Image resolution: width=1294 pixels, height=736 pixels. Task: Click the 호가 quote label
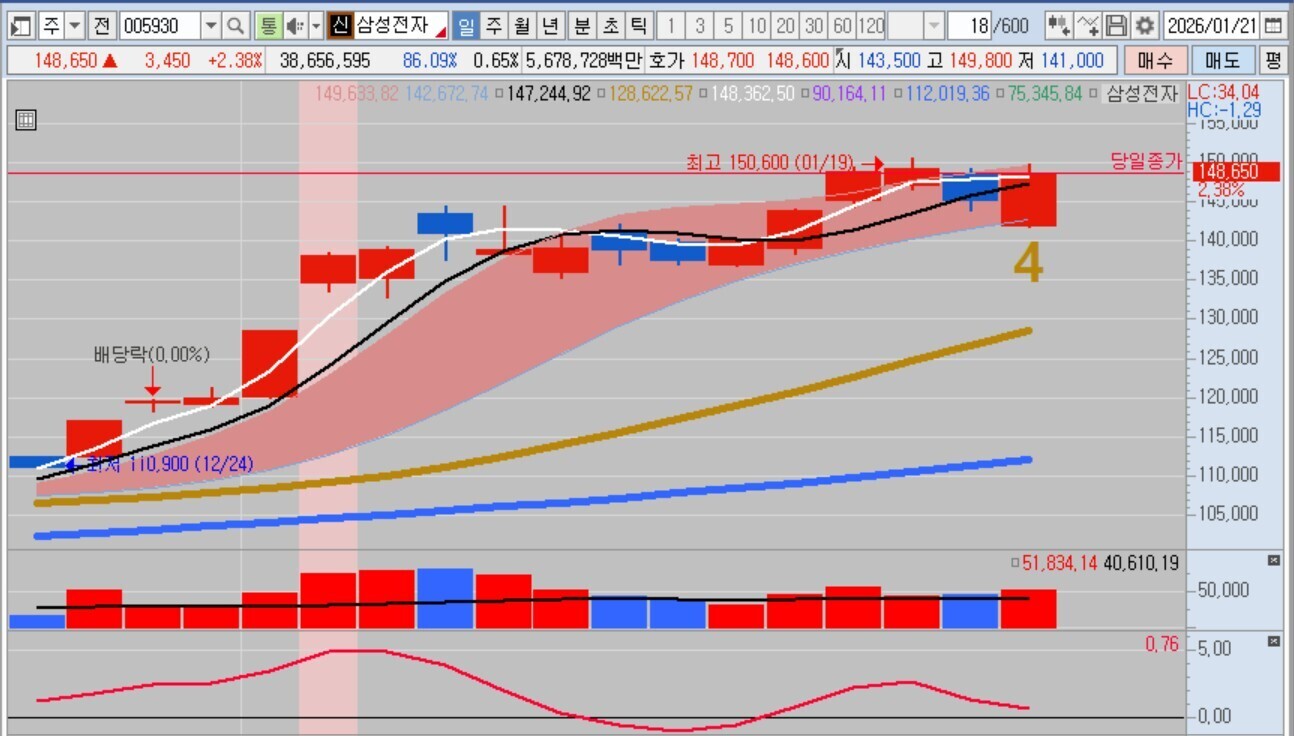coord(665,60)
